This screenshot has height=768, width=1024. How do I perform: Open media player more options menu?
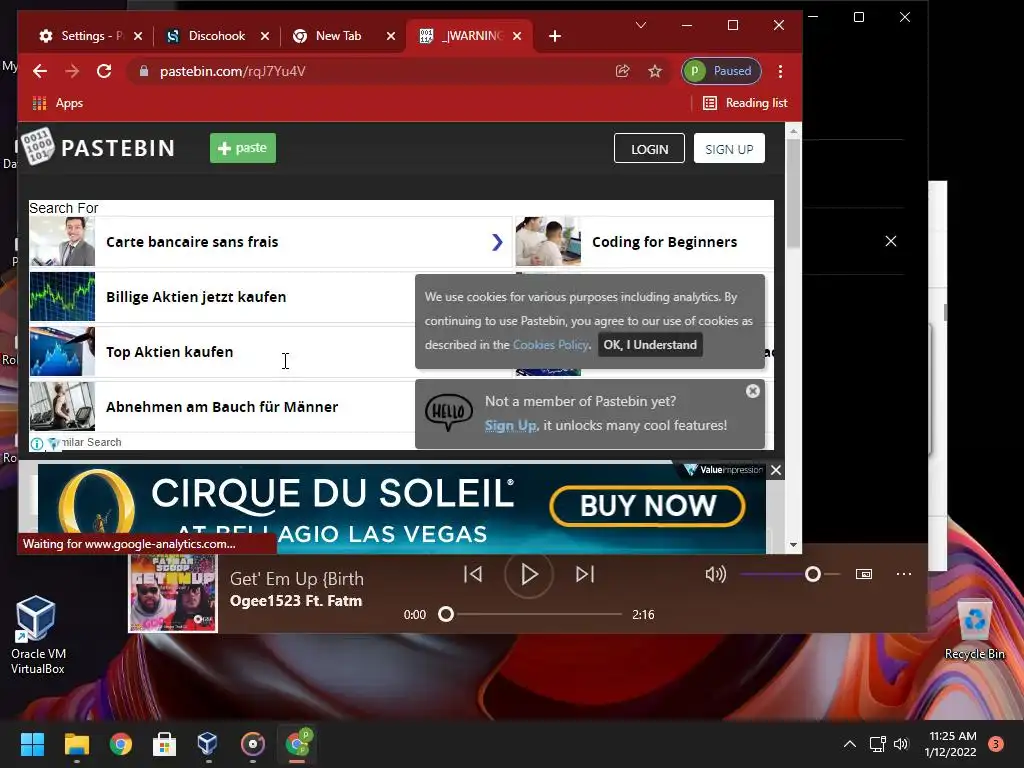[x=904, y=574]
